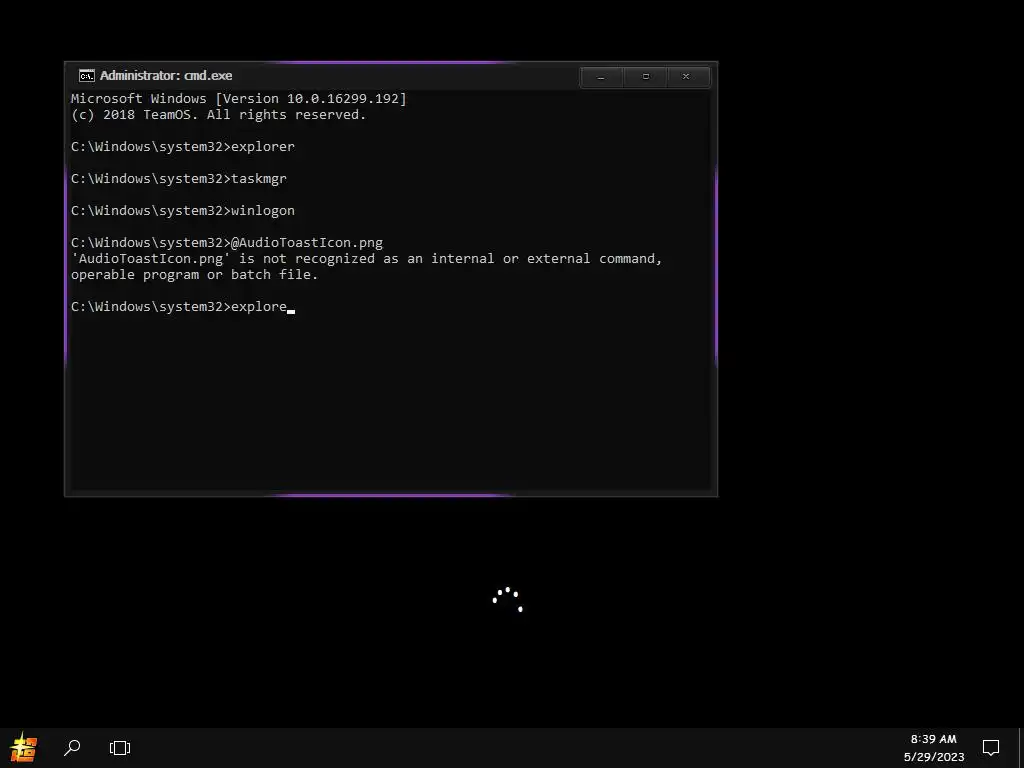Screen dimensions: 1024x768
Task: Click 'Administrator: cmd.exe' title text
Action: 166,76
